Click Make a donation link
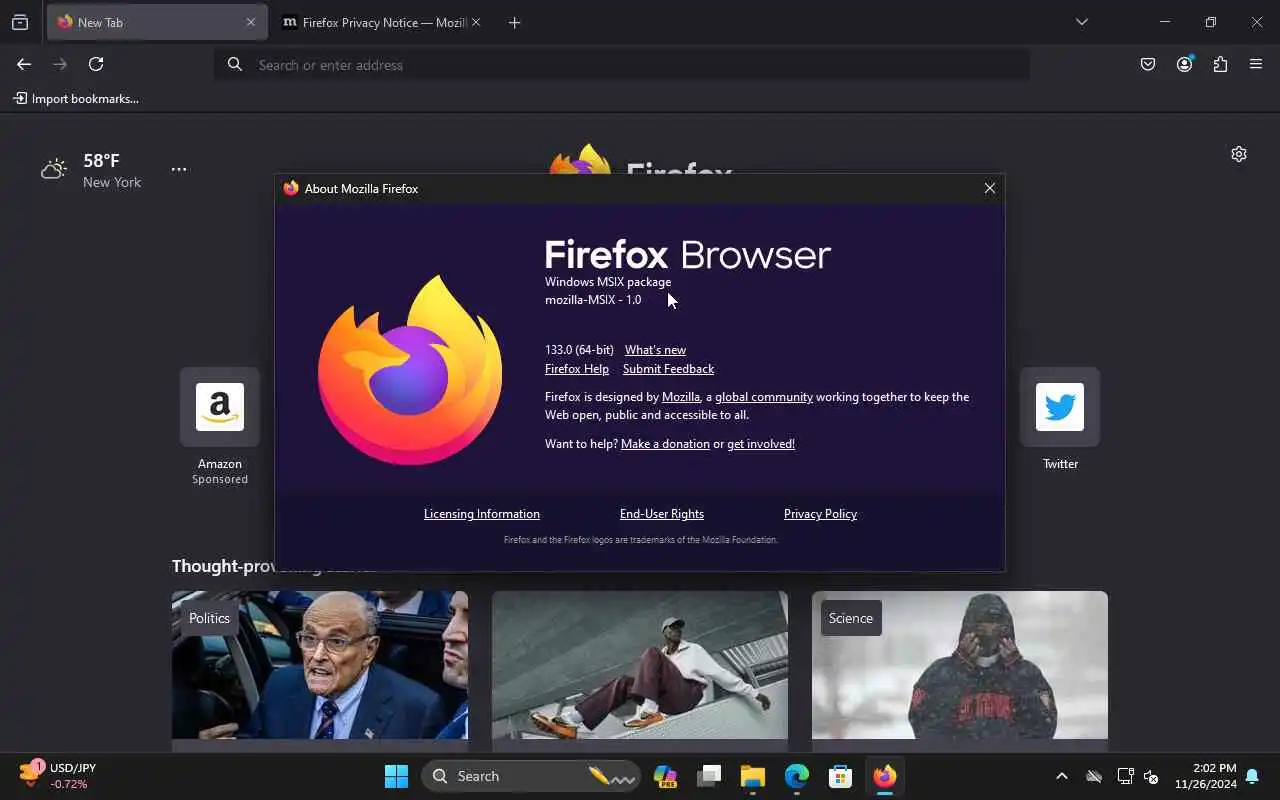 (665, 444)
